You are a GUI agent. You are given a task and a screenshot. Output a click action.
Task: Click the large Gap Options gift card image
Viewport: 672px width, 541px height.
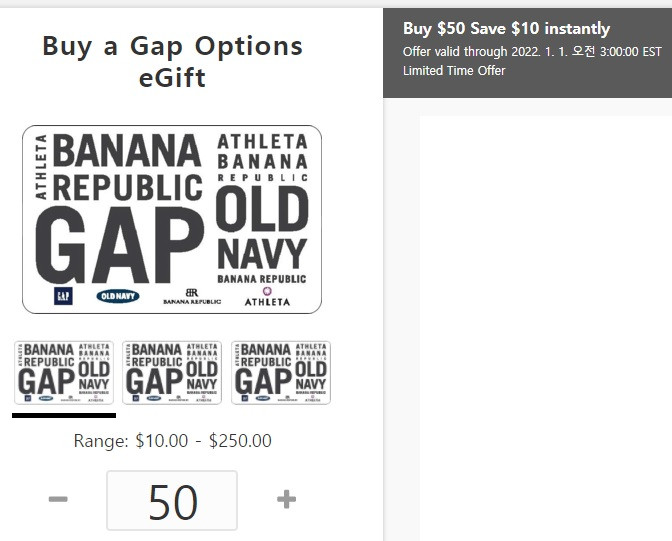pos(172,219)
